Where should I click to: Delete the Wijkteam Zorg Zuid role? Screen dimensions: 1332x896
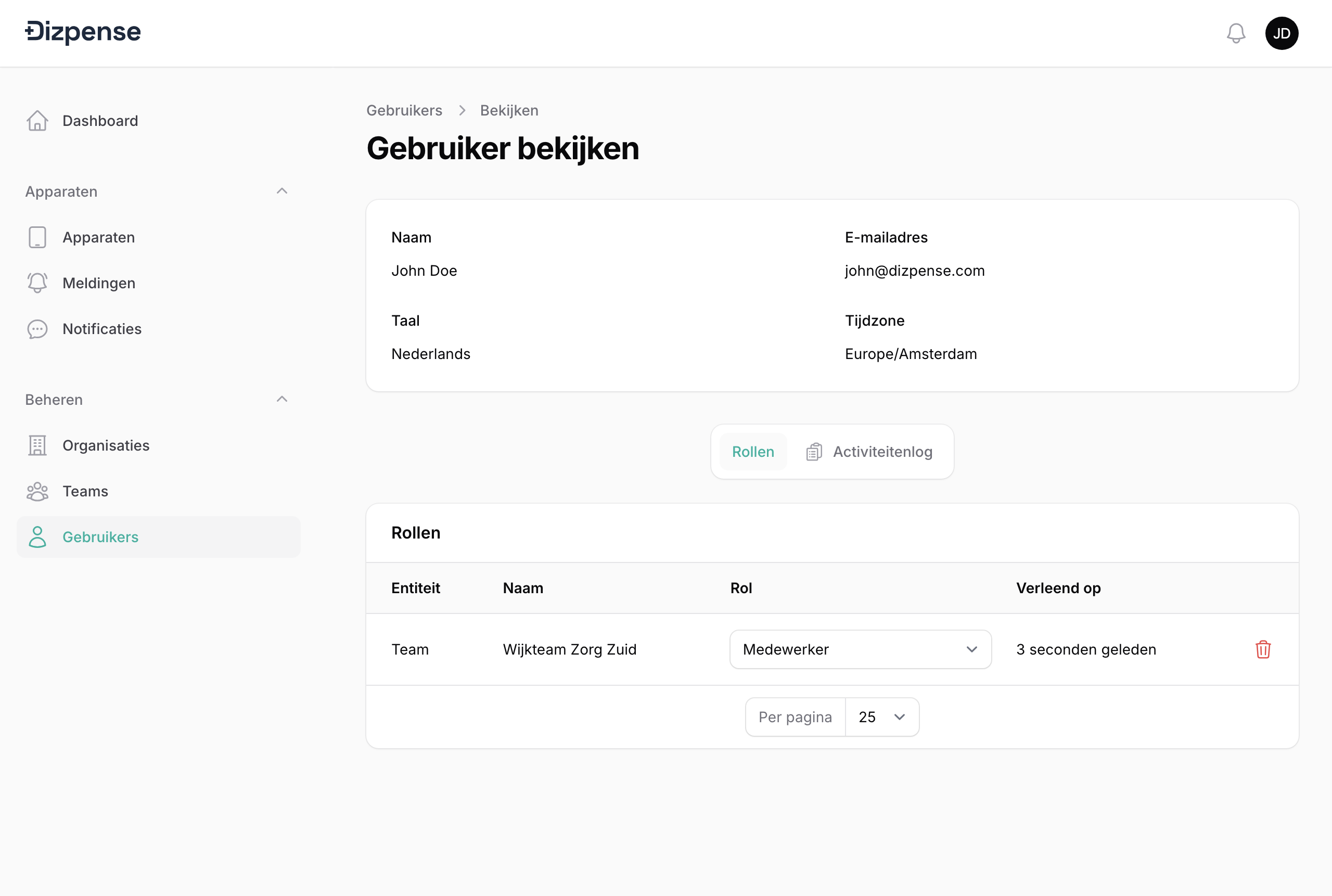[1263, 649]
